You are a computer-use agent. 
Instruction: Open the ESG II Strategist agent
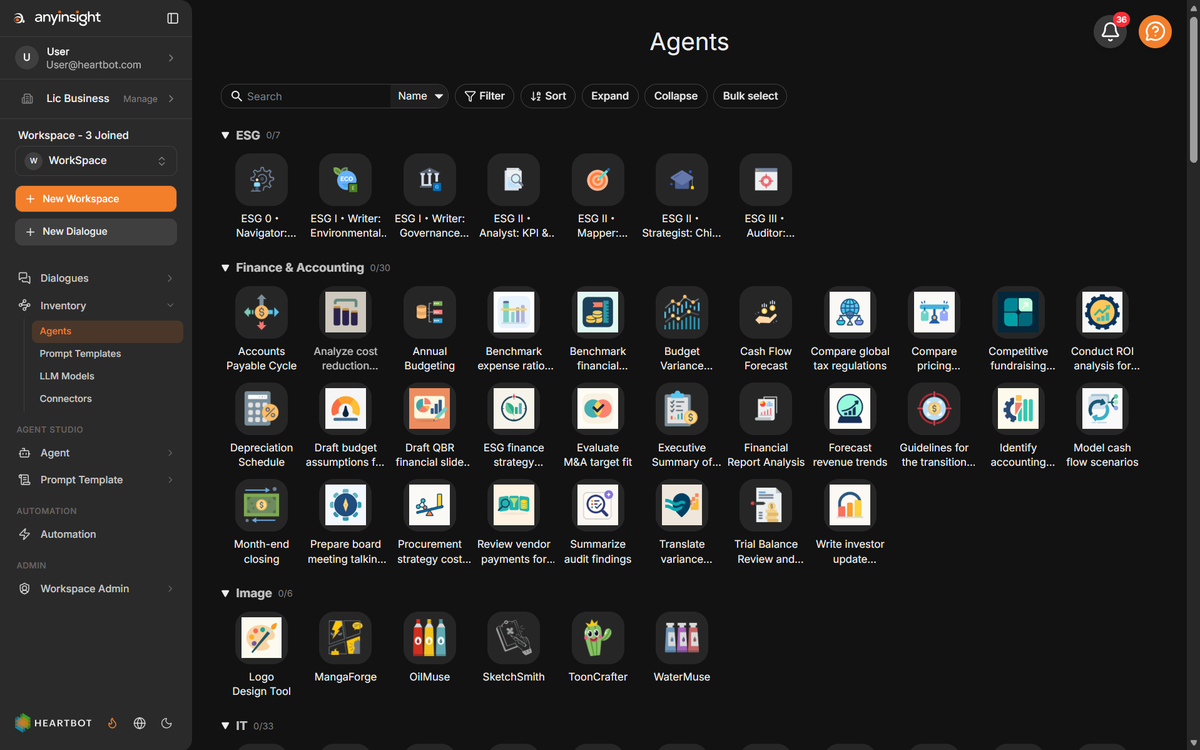tap(682, 180)
